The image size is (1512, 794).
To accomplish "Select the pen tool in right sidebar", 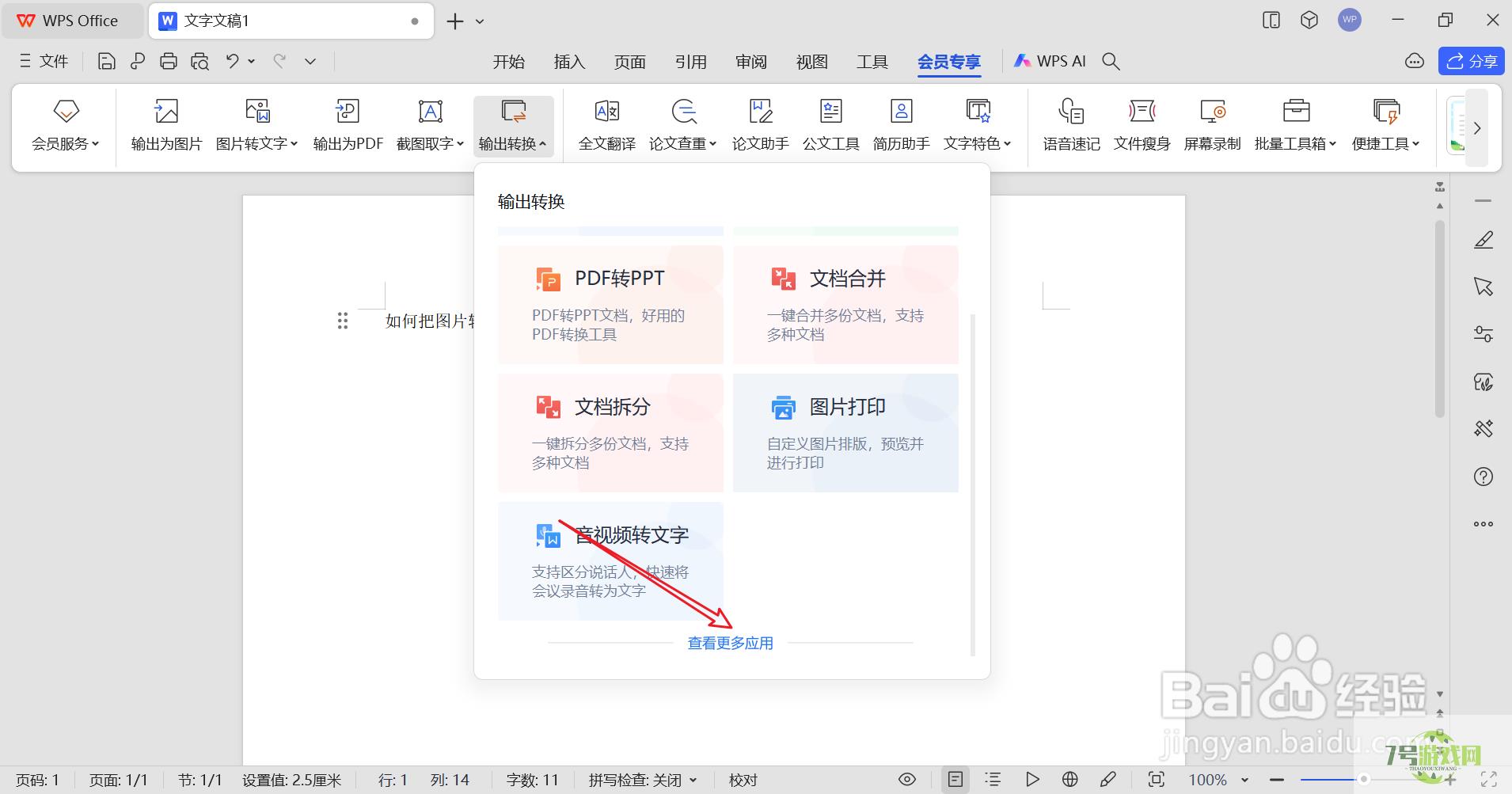I will point(1484,240).
